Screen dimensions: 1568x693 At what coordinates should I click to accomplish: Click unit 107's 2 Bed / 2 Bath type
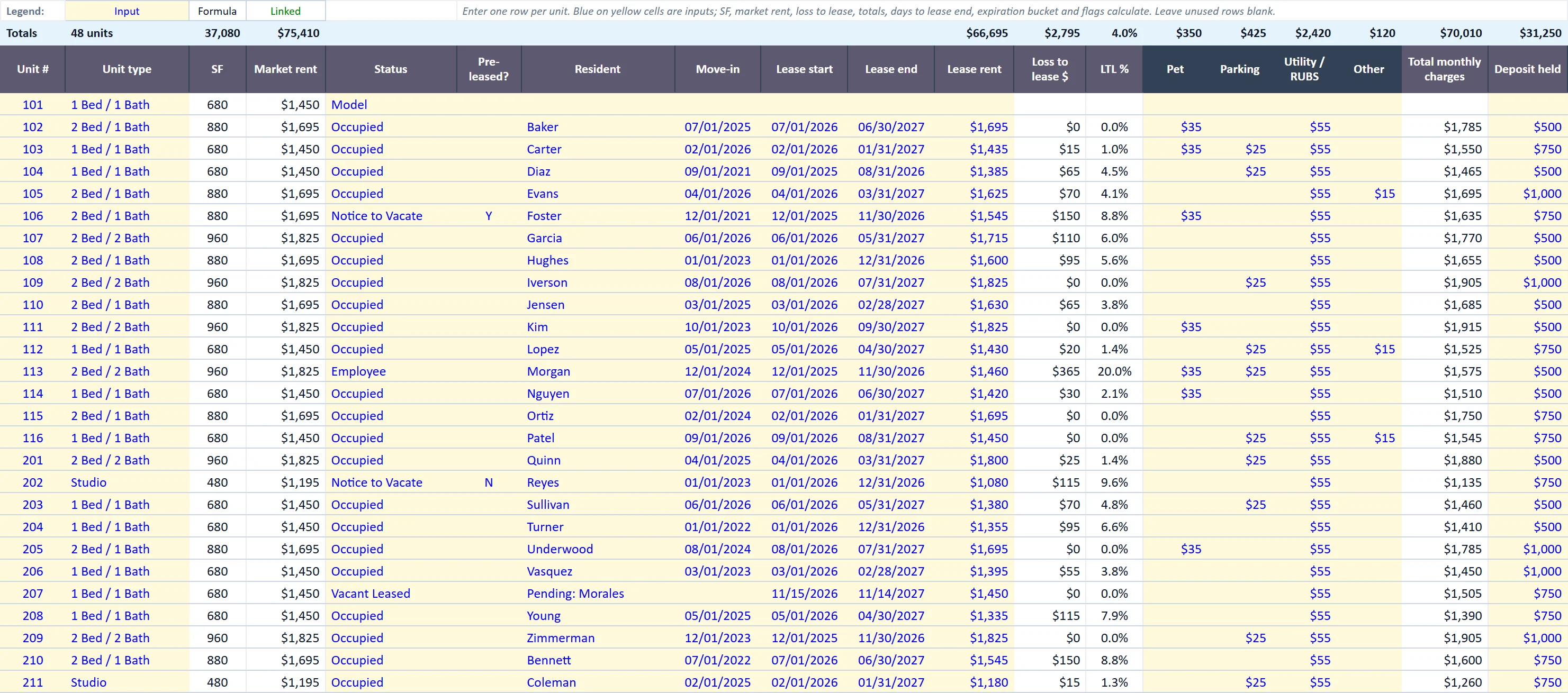127,238
